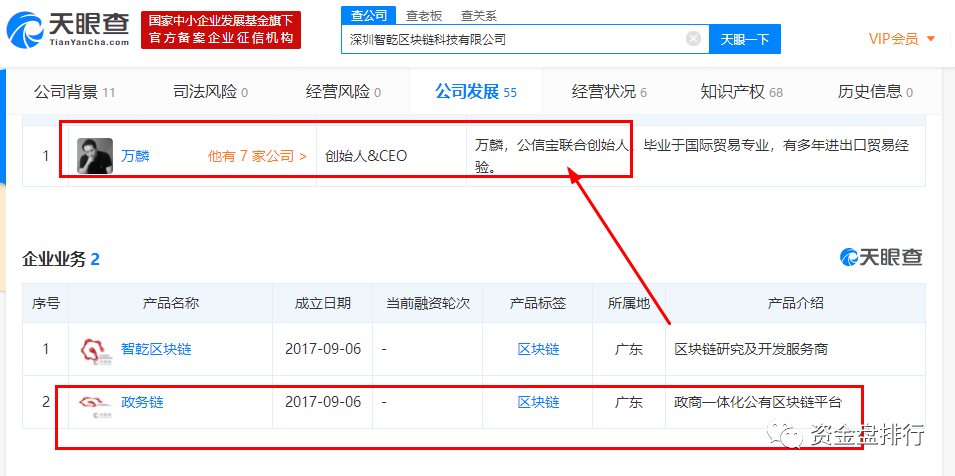Screen dimensions: 955x476
Task: Click the 天眼一下 search button
Action: [745, 40]
